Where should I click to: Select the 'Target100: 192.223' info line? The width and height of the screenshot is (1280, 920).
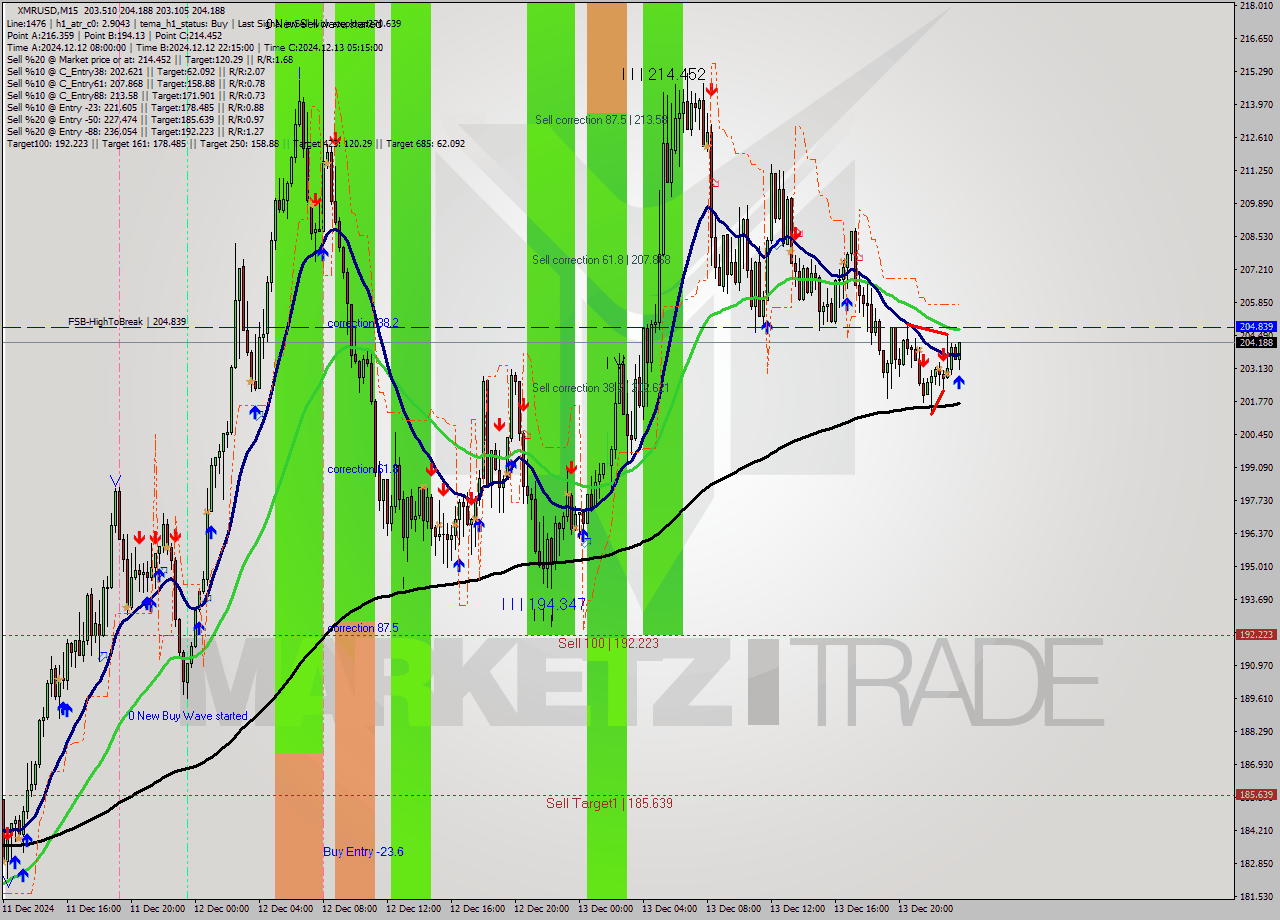235,143
